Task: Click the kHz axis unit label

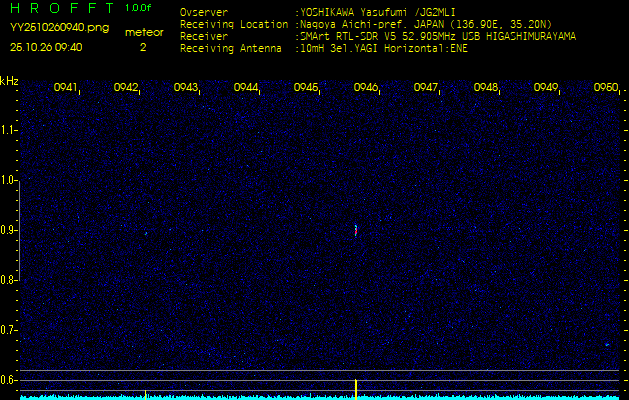Action: coord(9,81)
